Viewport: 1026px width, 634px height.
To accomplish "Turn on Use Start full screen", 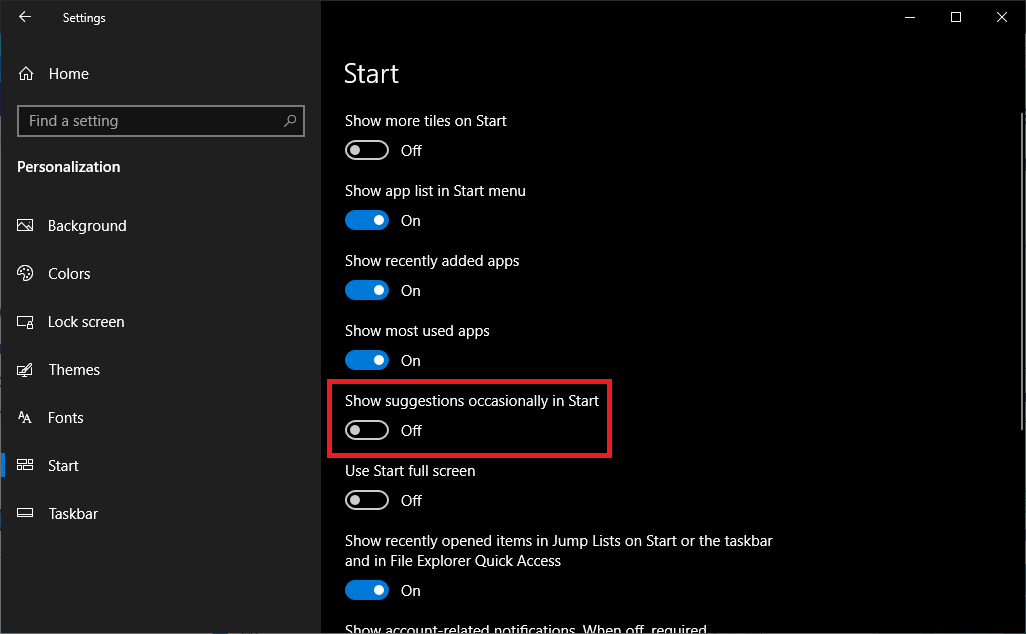I will point(367,500).
